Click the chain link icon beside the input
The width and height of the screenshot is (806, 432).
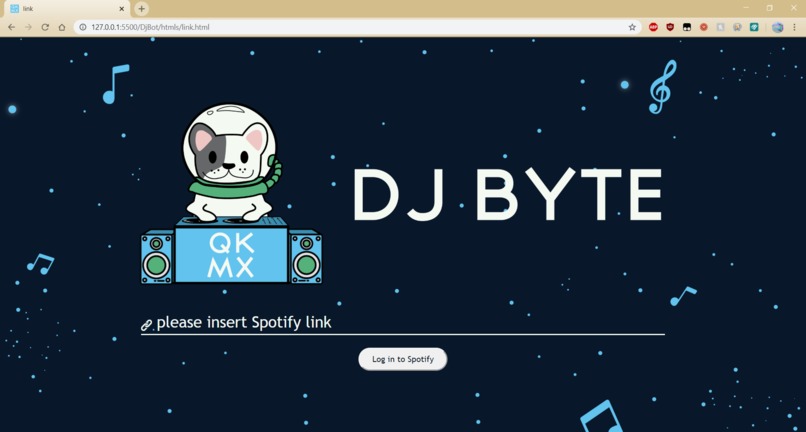146,325
